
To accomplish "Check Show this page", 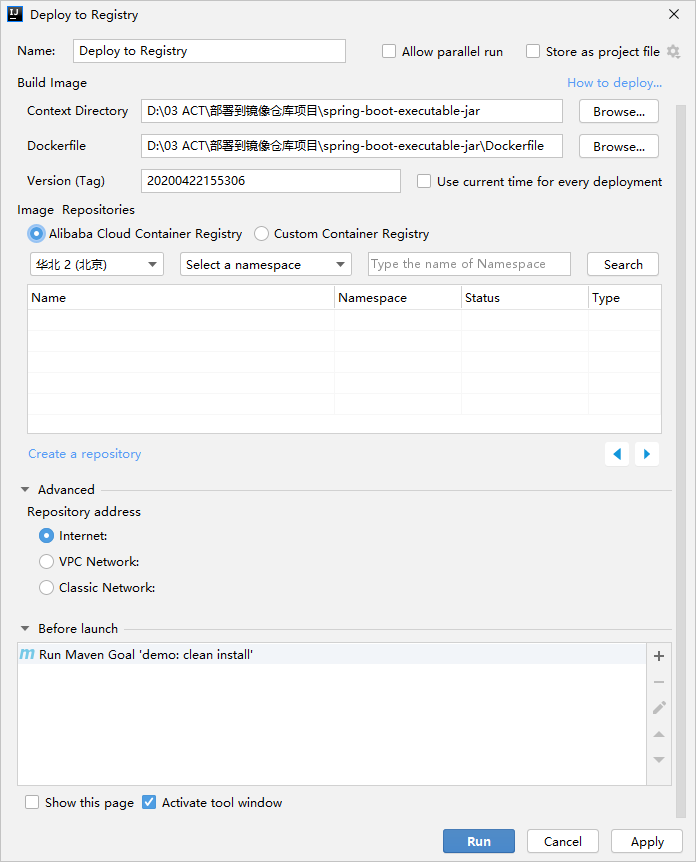I will click(x=32, y=802).
